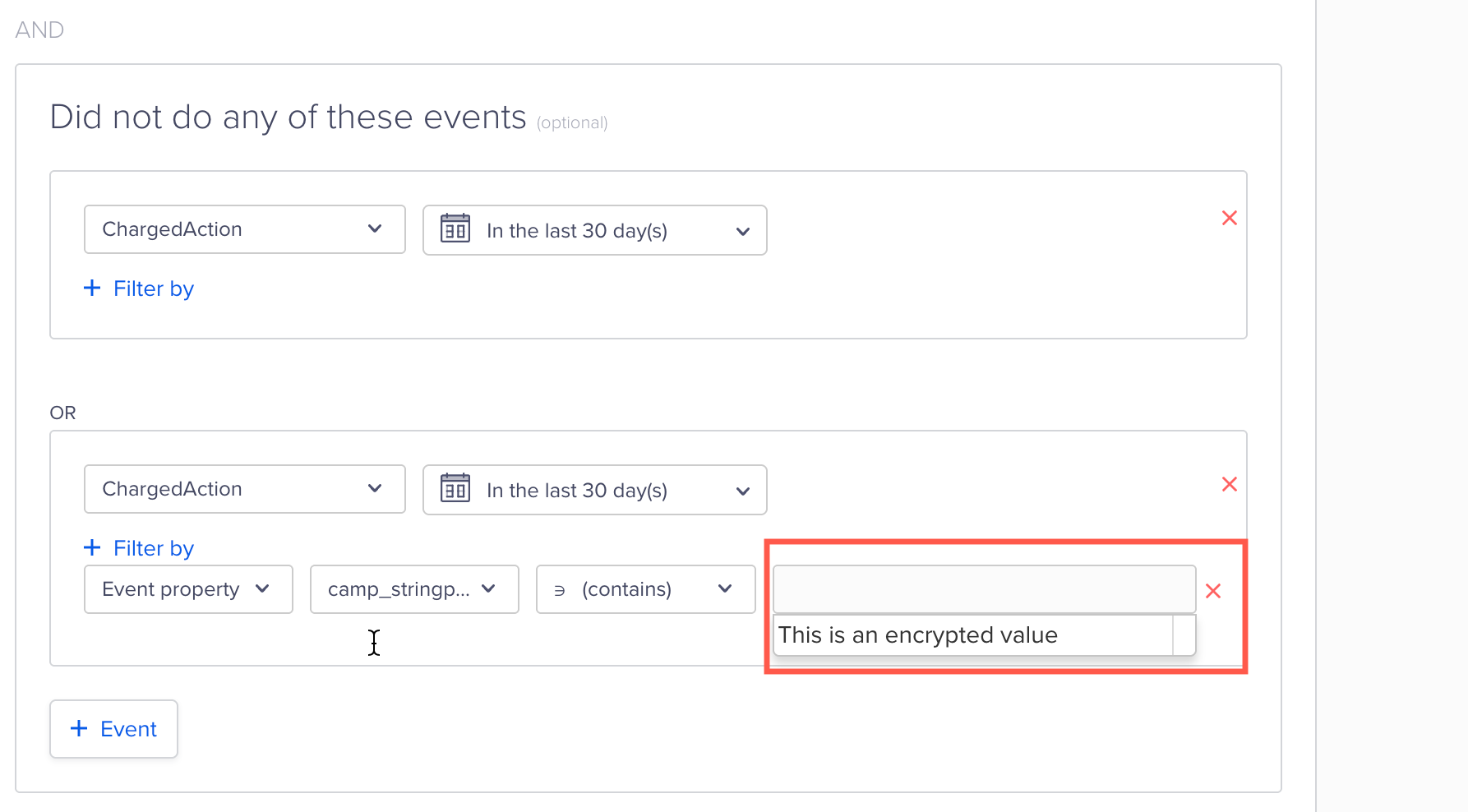The image size is (1468, 812).
Task: Click the plus icon inside the Event button
Action: click(x=79, y=728)
